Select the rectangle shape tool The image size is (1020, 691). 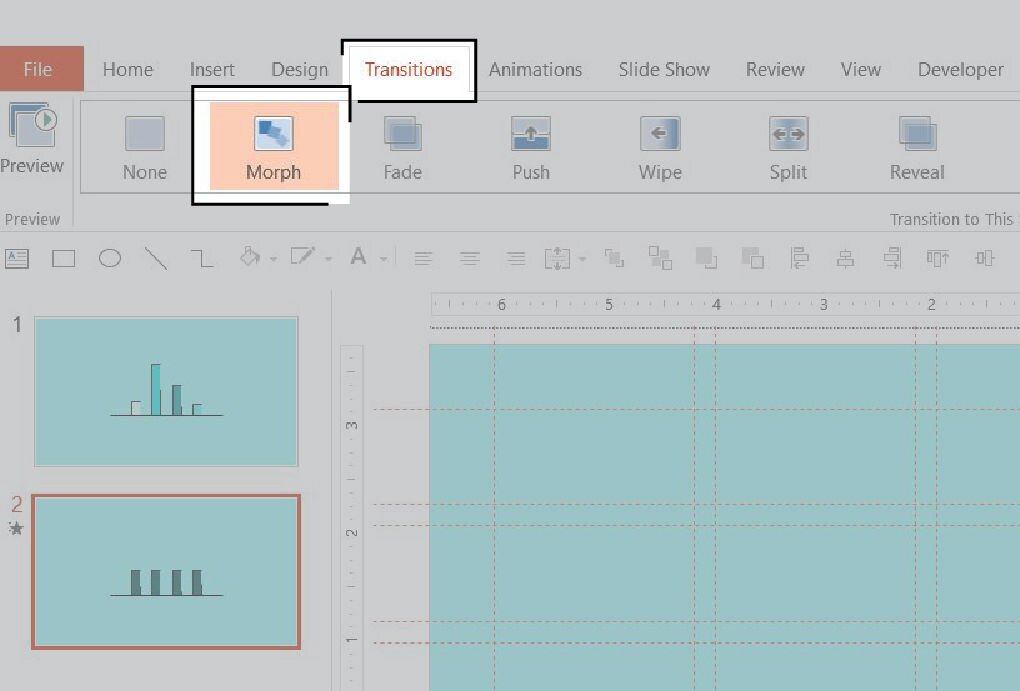64,259
